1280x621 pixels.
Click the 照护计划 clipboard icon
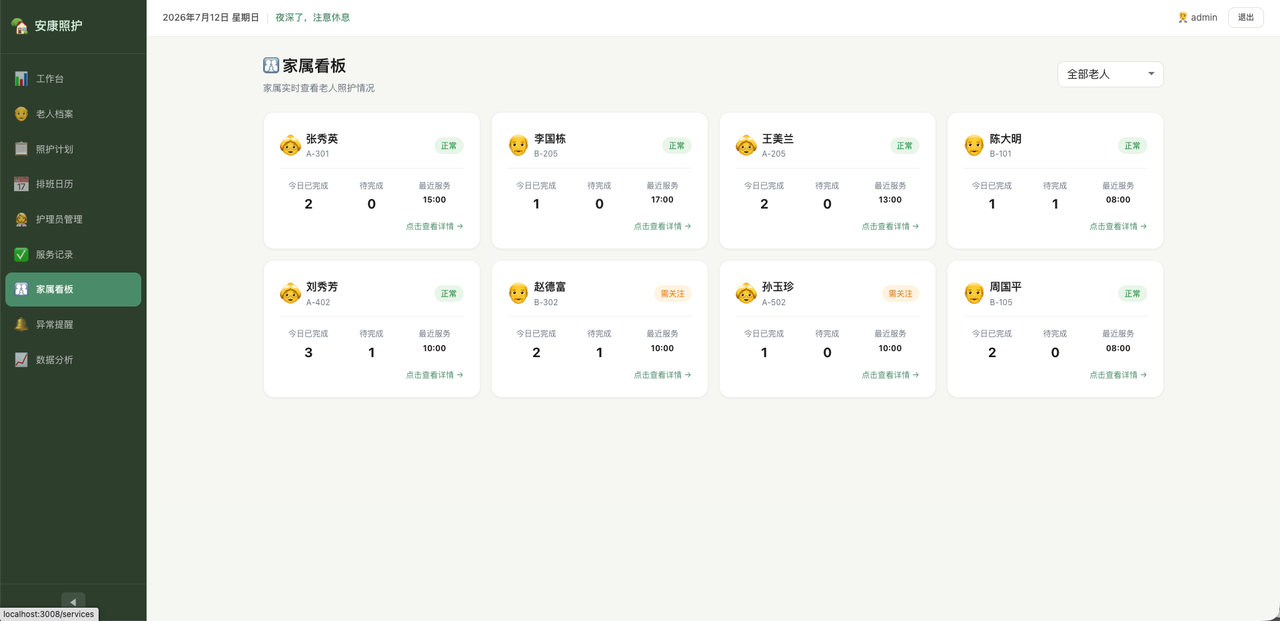click(x=21, y=149)
